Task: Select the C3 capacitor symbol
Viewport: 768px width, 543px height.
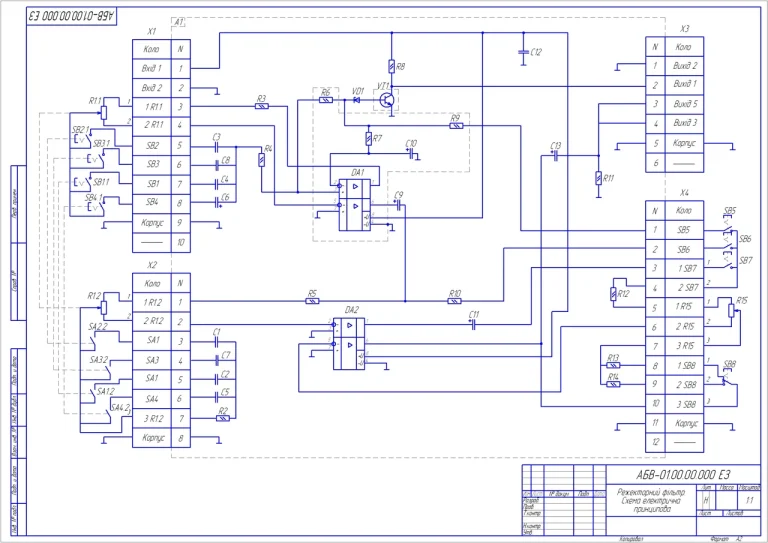Action: tap(216, 146)
